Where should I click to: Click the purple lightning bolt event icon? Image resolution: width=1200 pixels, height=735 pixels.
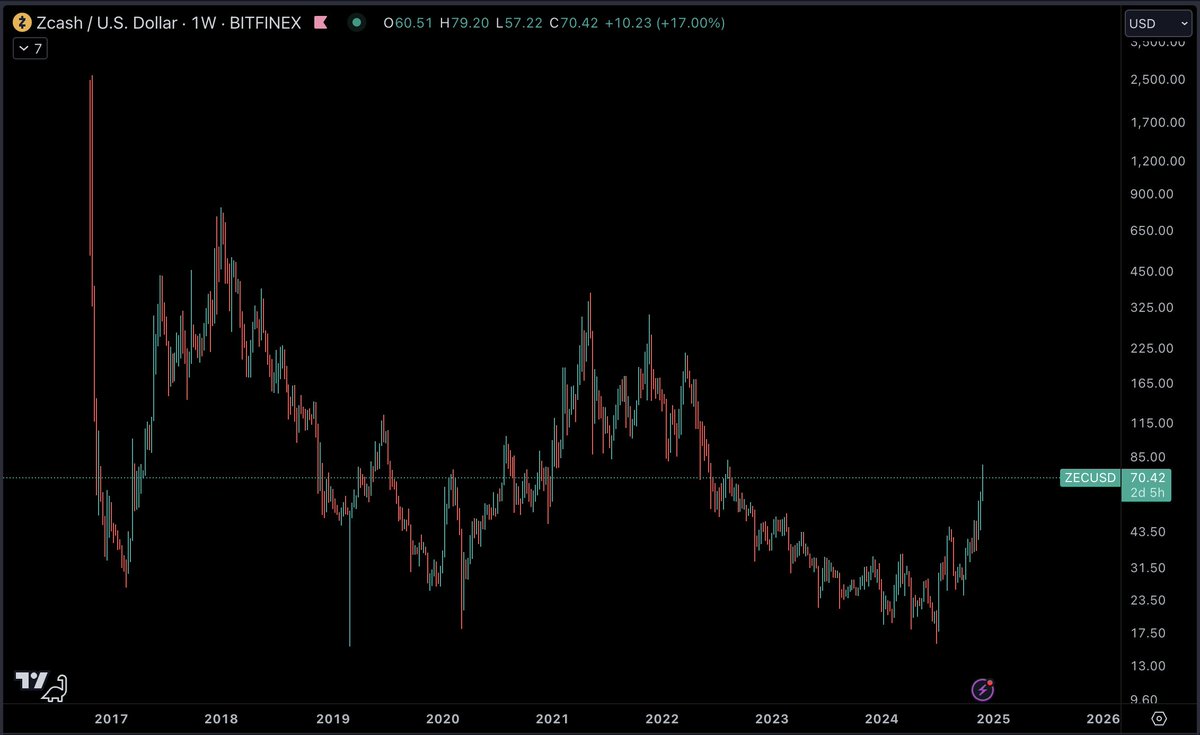tap(983, 689)
